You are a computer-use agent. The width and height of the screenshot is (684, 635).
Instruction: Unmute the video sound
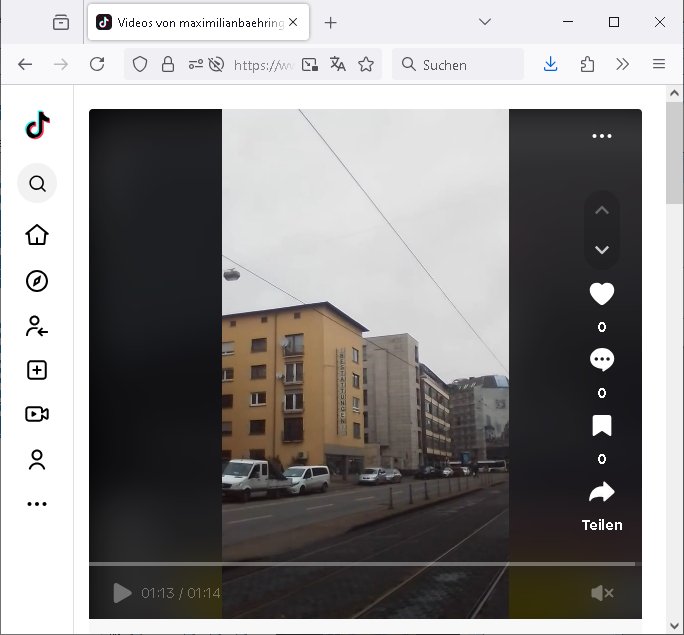point(602,593)
